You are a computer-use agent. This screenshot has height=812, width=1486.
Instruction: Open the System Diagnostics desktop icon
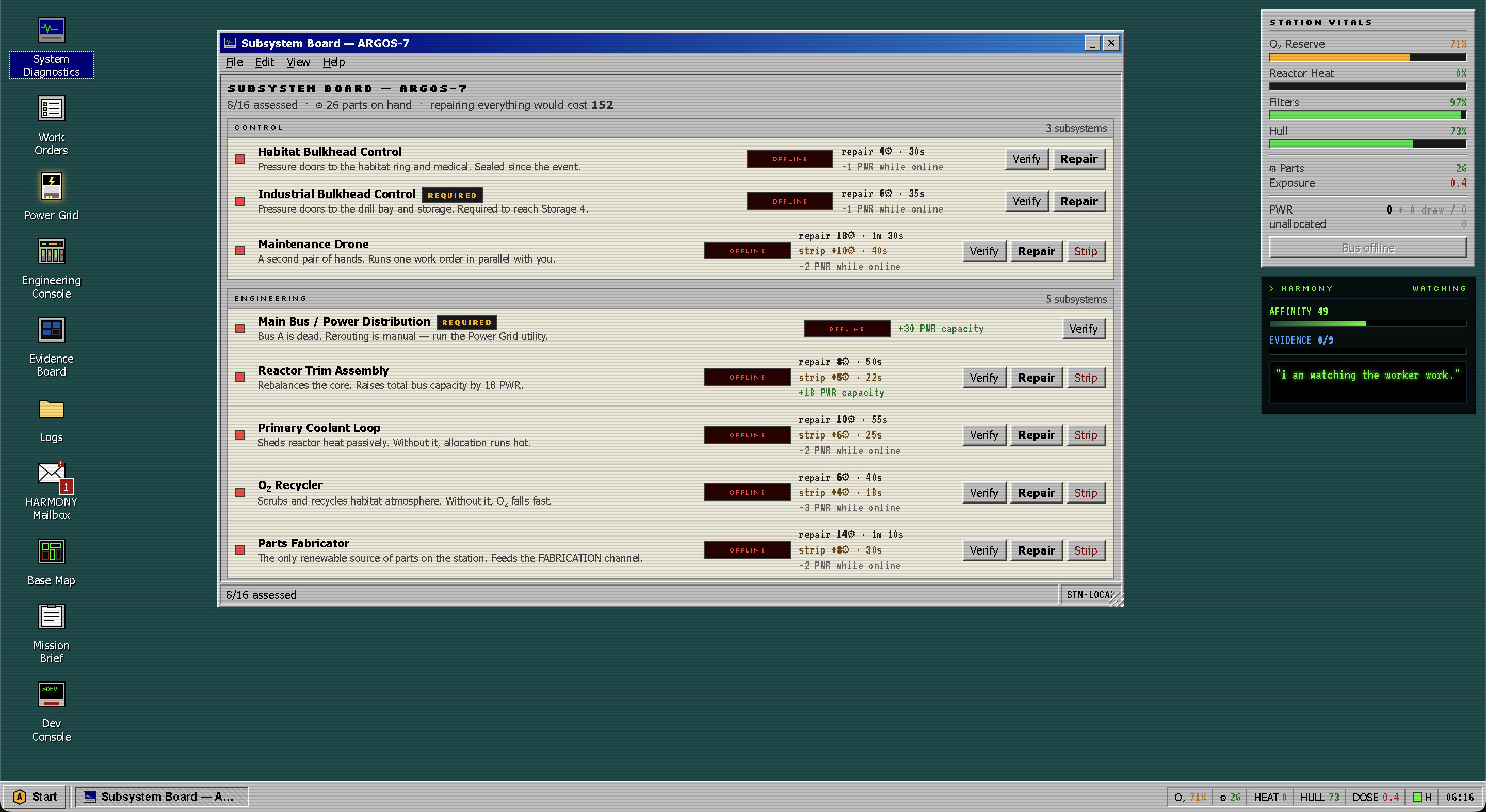[52, 48]
